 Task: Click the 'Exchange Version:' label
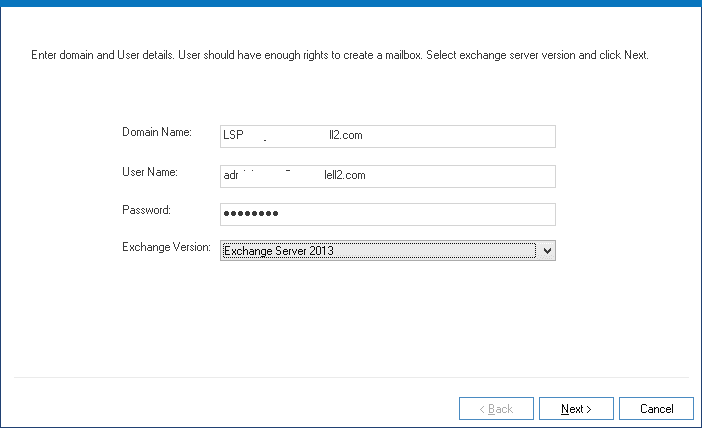coord(166,247)
